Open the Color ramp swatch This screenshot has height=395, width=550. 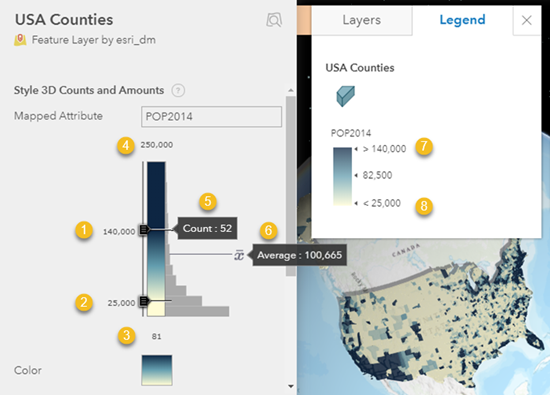pos(157,370)
